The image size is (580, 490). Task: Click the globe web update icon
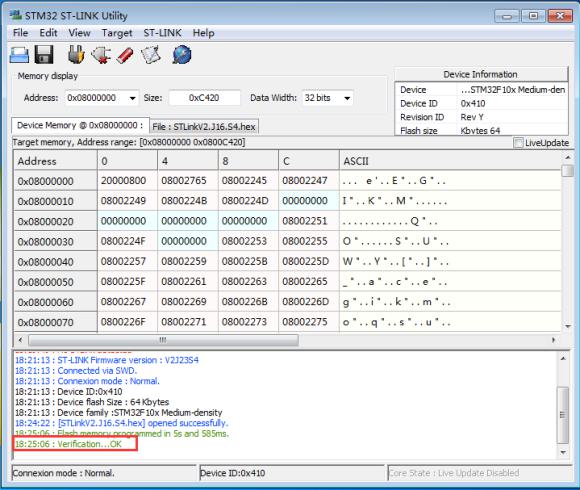182,55
